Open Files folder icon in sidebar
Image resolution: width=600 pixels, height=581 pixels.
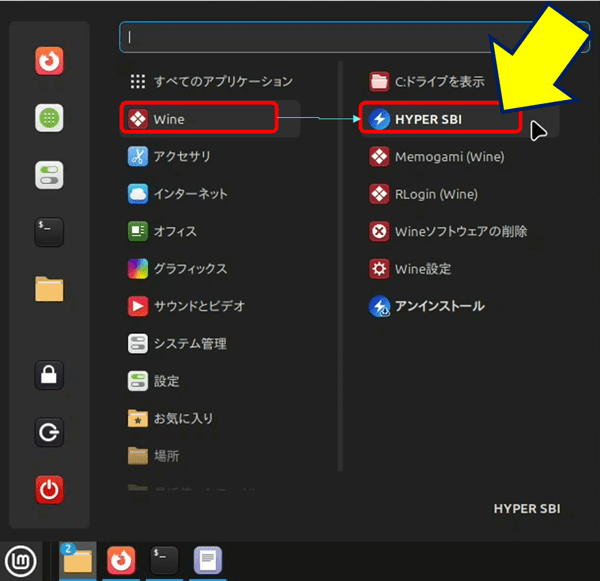coord(49,289)
